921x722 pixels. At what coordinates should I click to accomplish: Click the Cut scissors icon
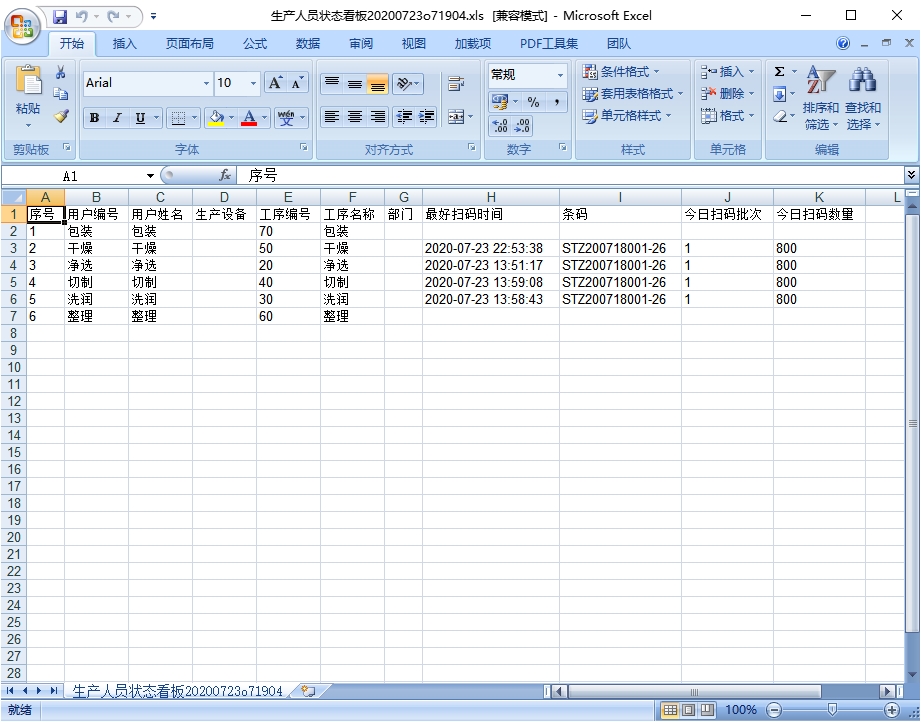point(61,73)
